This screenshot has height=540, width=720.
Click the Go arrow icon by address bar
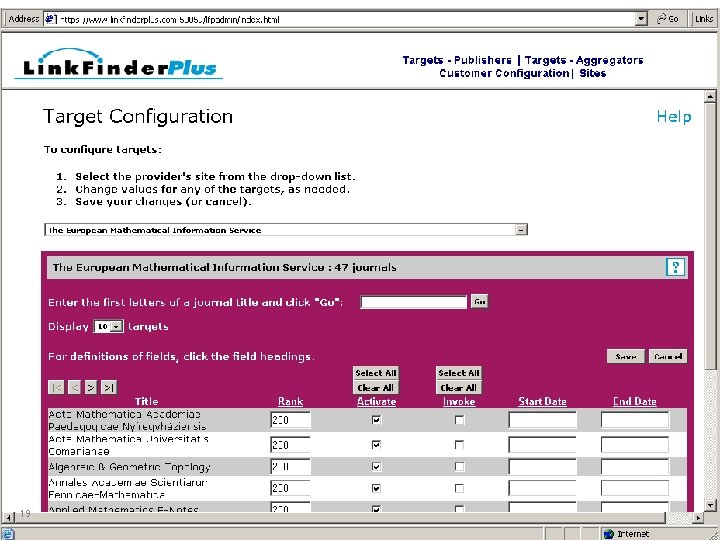668,19
